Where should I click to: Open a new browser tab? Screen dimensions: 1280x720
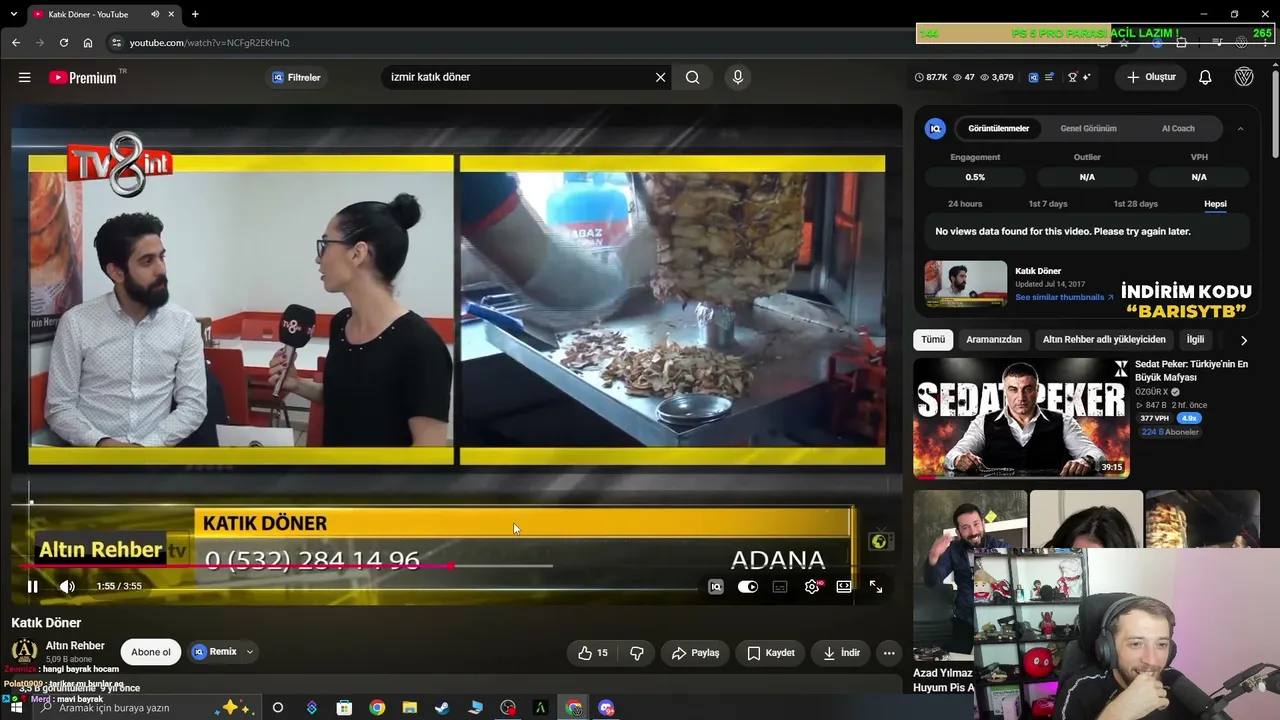click(195, 14)
